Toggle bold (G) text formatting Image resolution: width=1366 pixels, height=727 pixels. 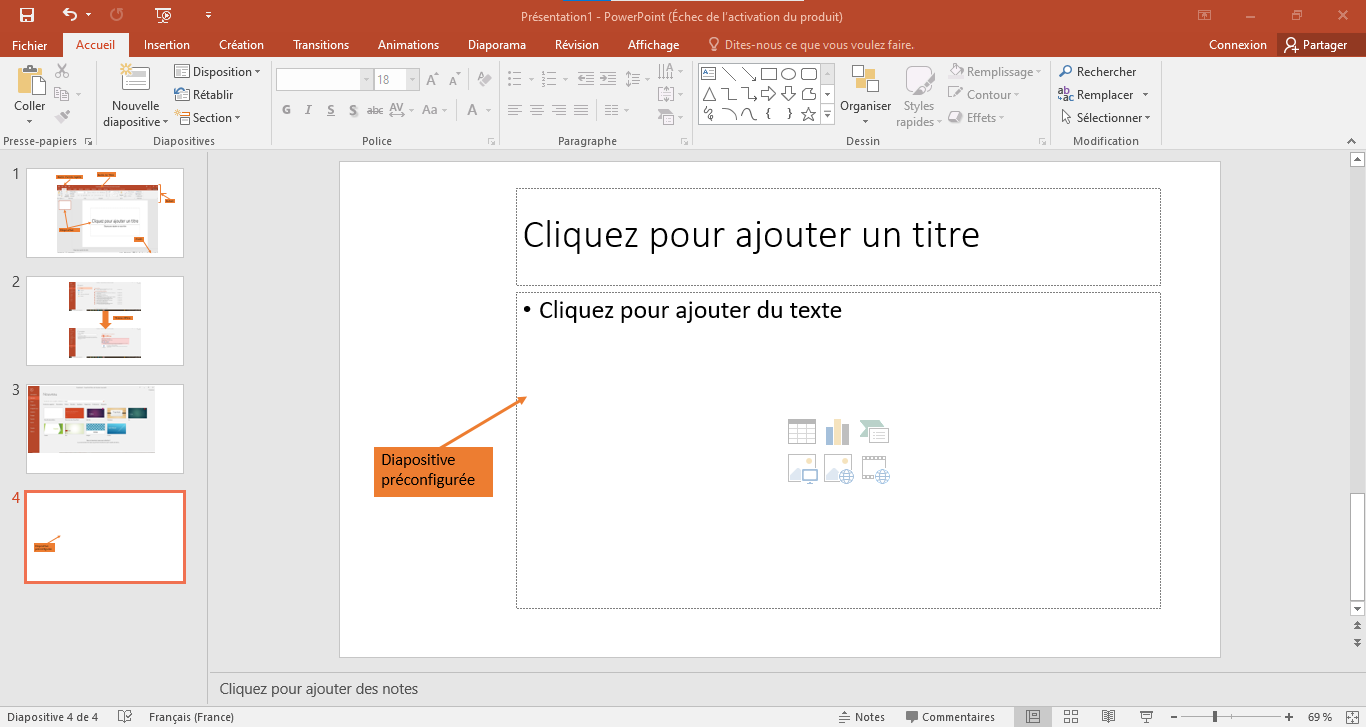pyautogui.click(x=287, y=110)
